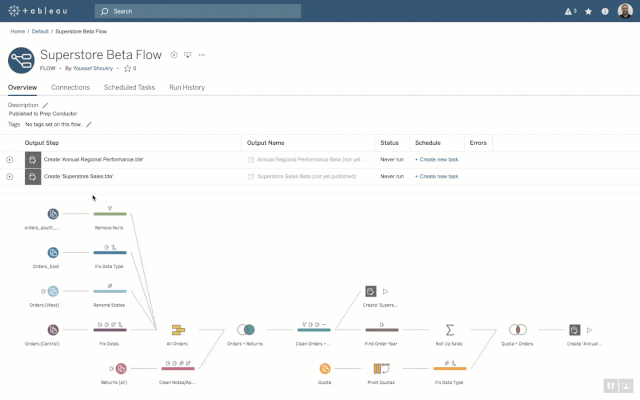Open the alerts warning icon
This screenshot has height=400, width=640.
point(570,11)
